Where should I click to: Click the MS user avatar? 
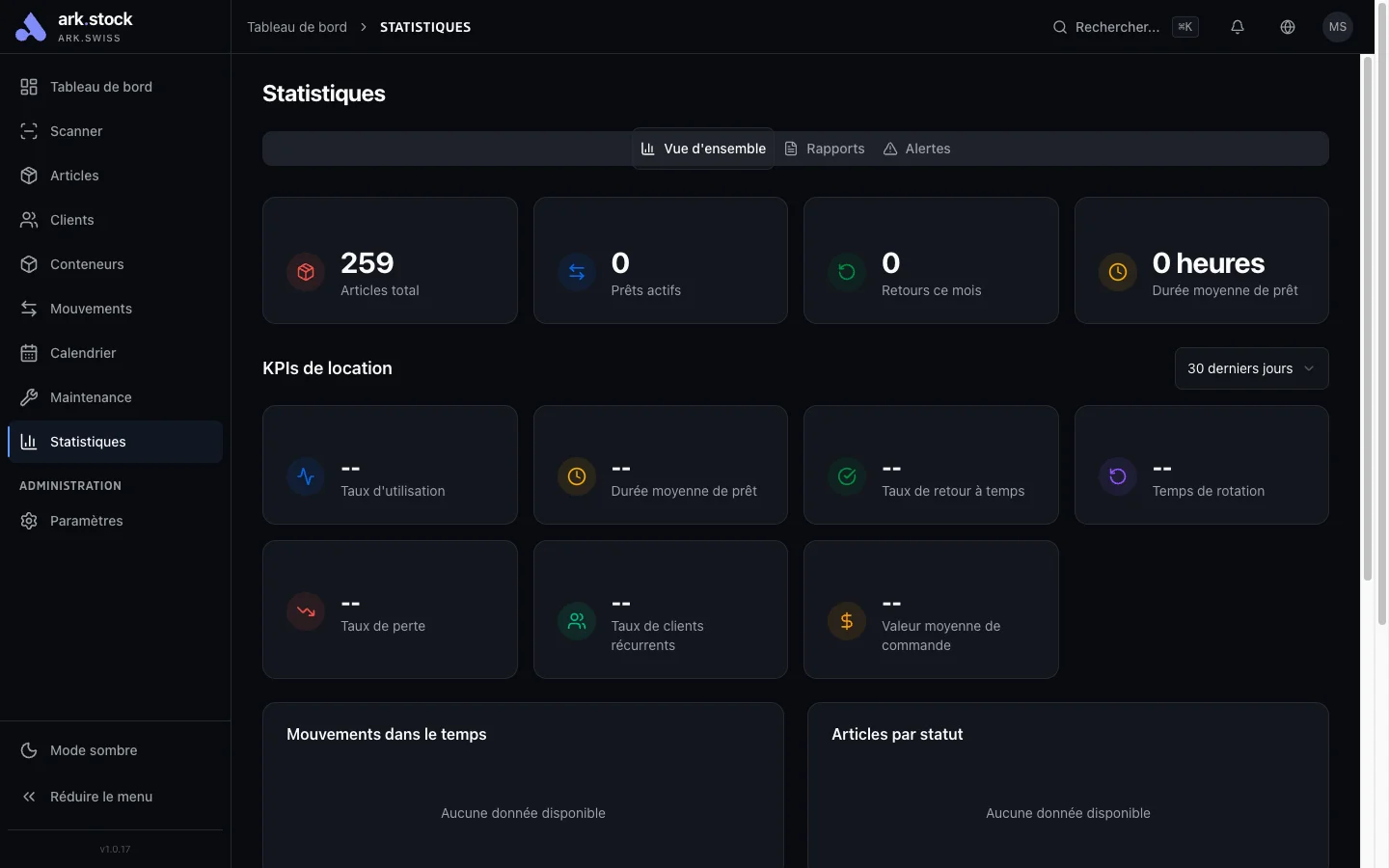[1338, 27]
